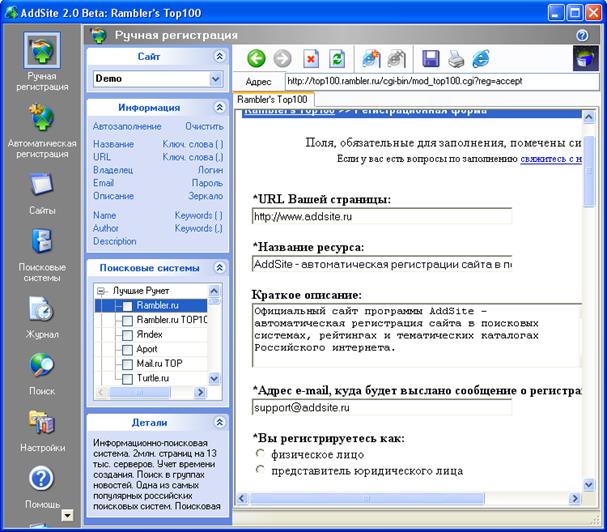Insert the Description field value
607x532 pixels.
(115, 241)
